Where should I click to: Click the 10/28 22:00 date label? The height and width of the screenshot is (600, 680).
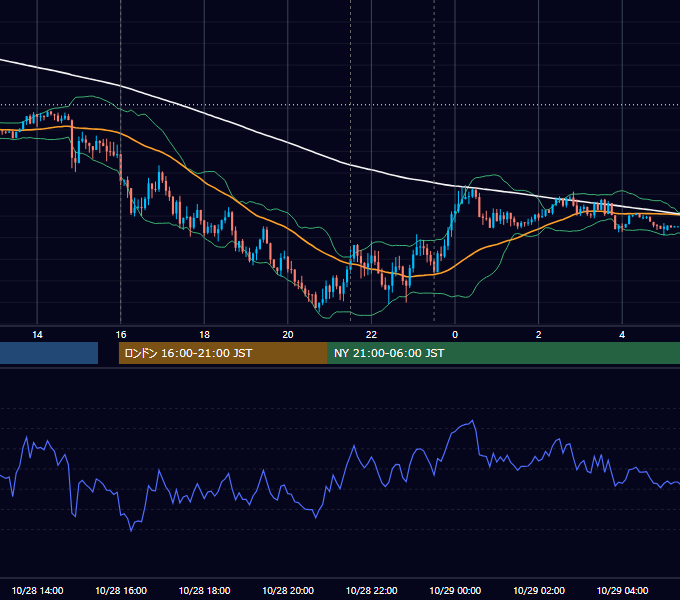tap(371, 590)
